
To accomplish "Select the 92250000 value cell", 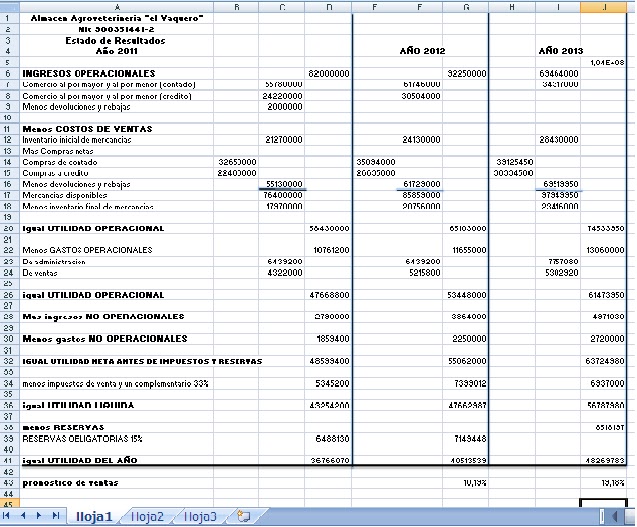I will pos(466,74).
